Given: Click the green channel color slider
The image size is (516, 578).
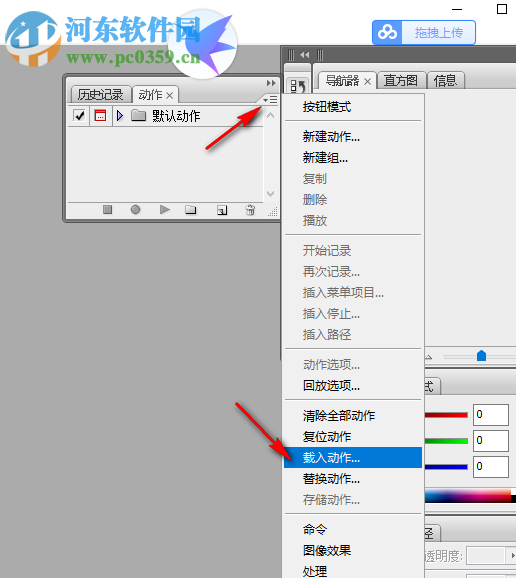Looking at the screenshot, I should (x=446, y=441).
